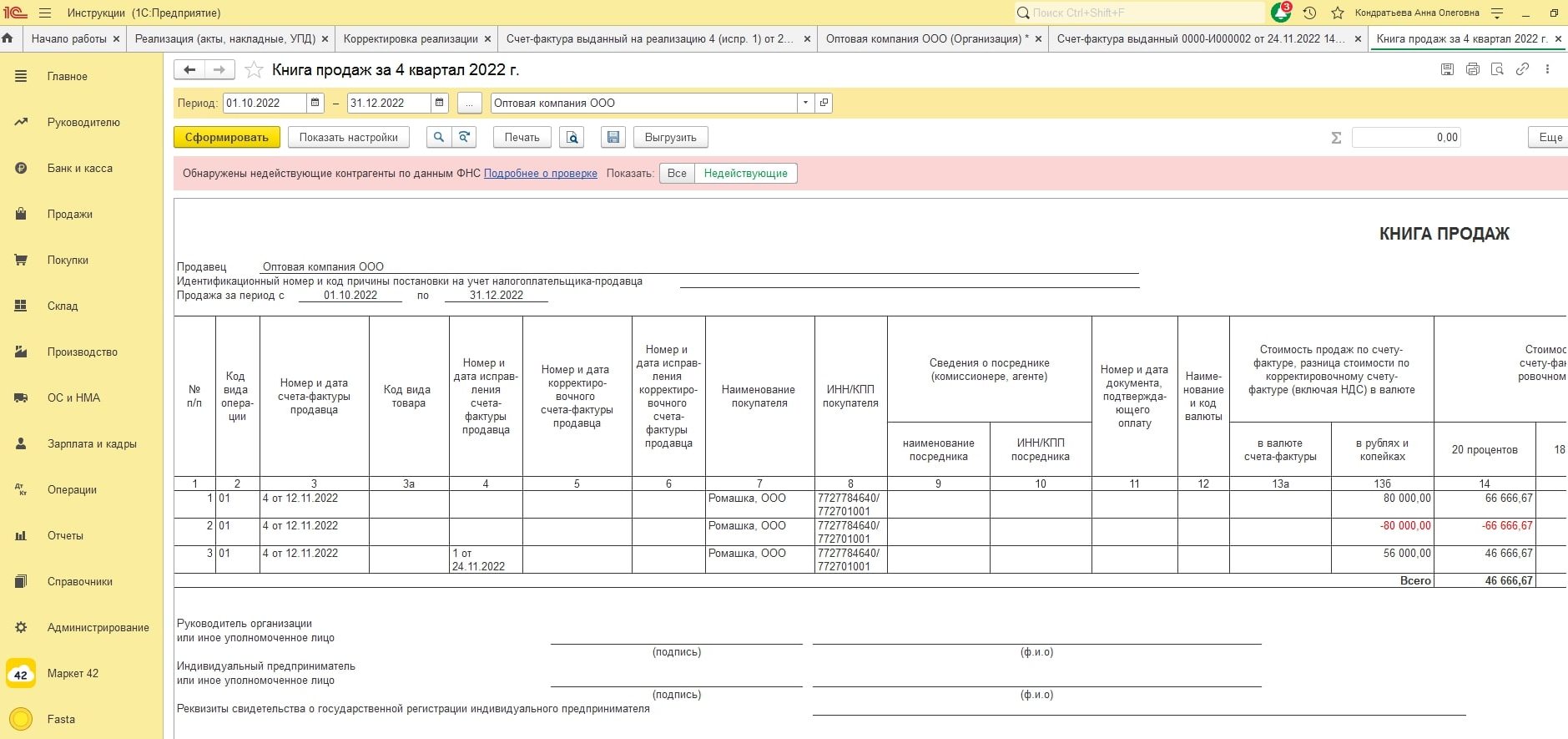Open period selection ellipsis button
Viewport: 1568px width, 739px height.
click(x=469, y=103)
